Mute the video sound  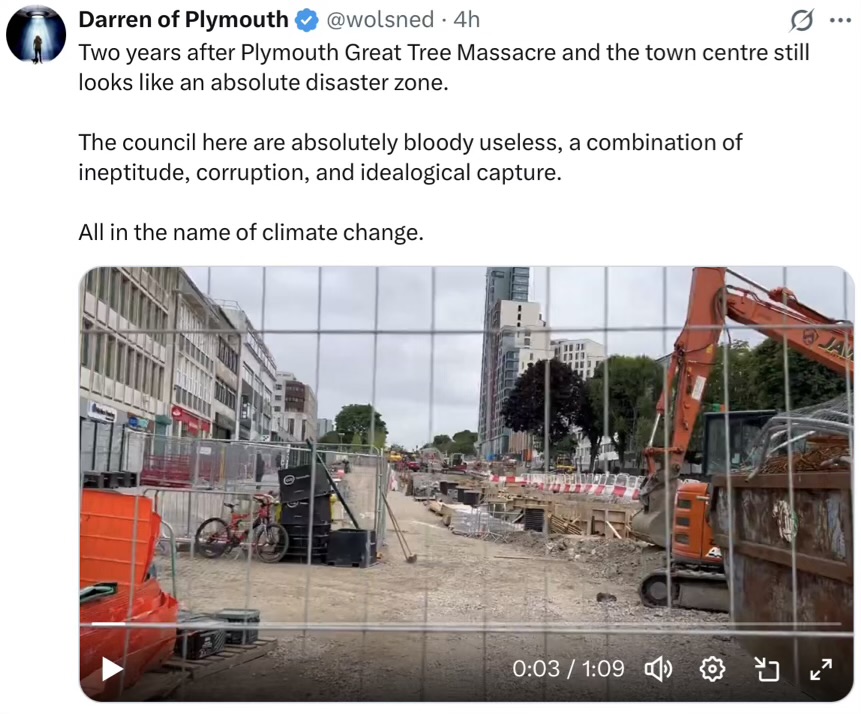pos(658,669)
